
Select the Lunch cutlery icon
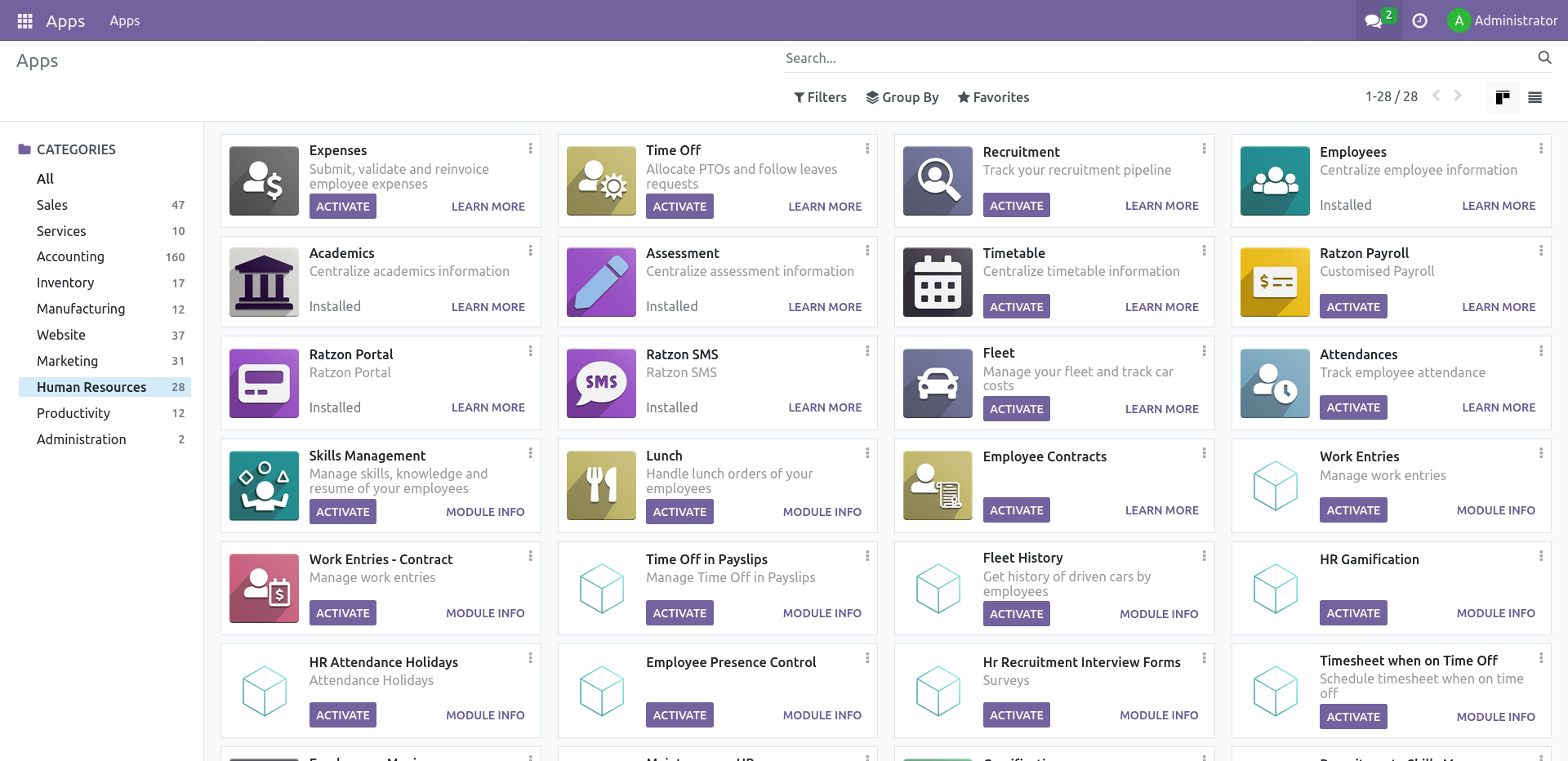[600, 485]
